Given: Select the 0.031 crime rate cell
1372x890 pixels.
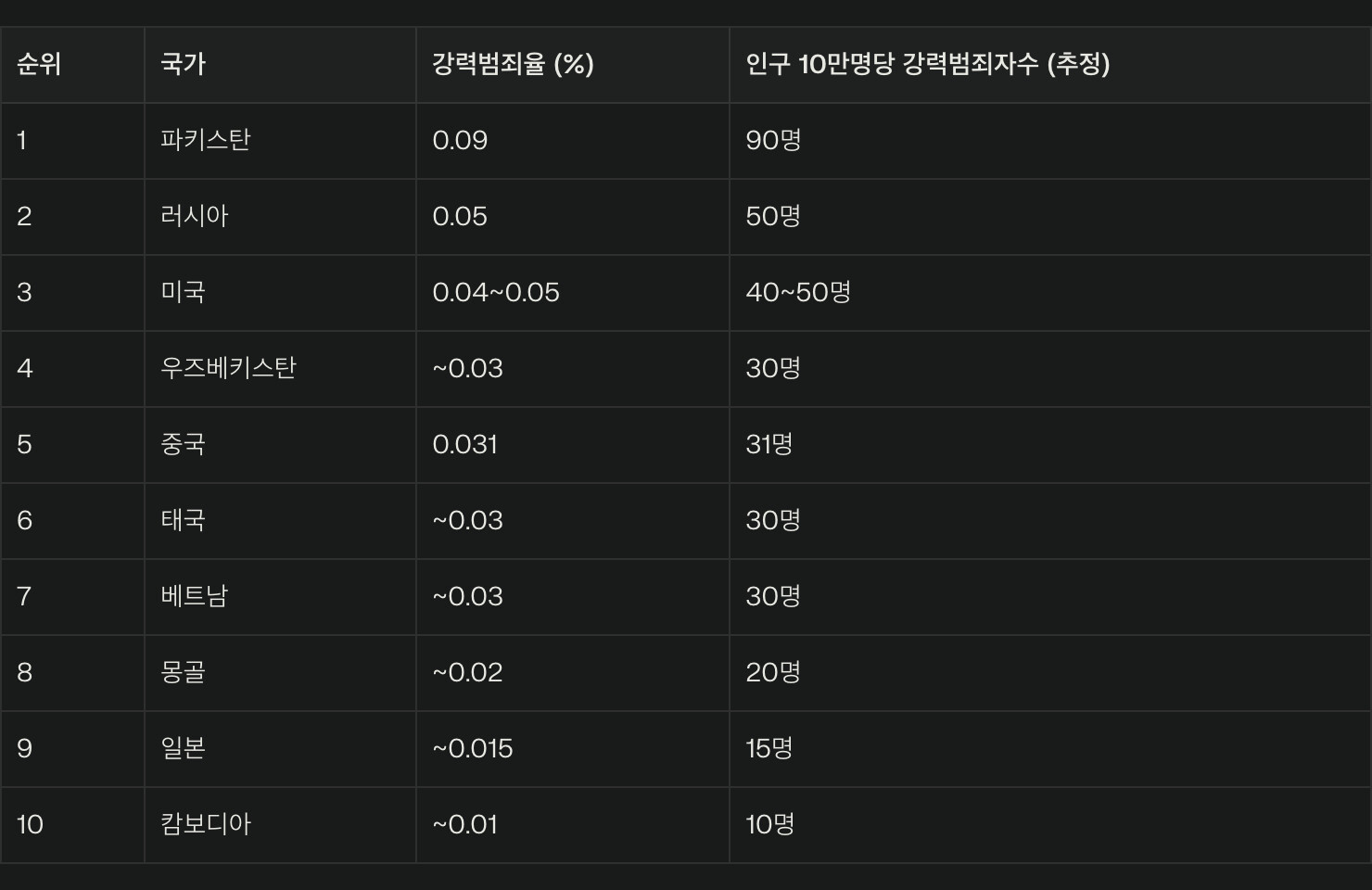Looking at the screenshot, I should coord(464,444).
